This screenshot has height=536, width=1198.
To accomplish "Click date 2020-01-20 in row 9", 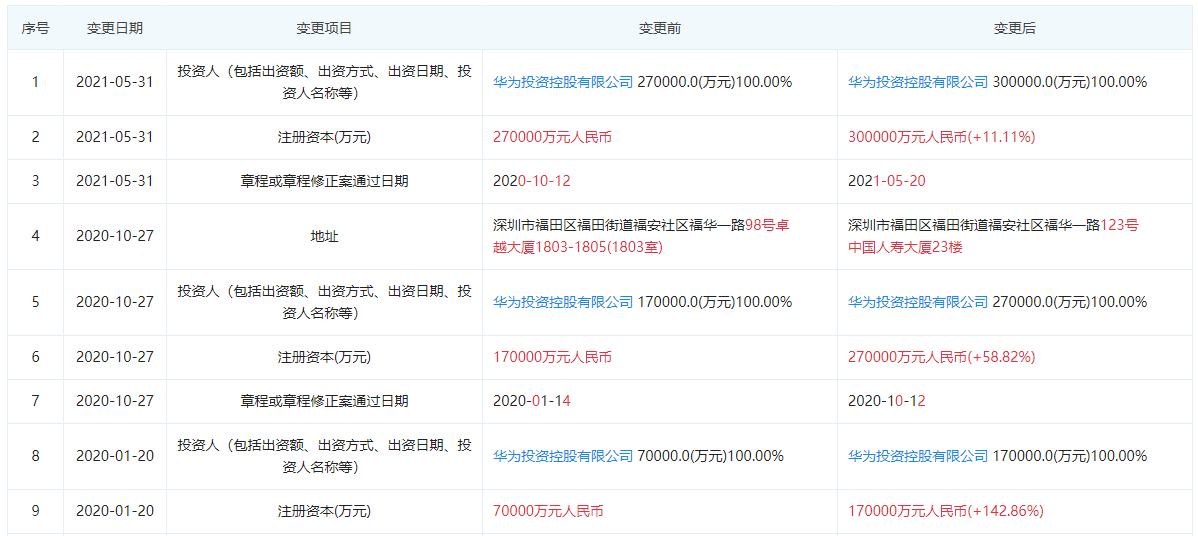I will pos(115,511).
